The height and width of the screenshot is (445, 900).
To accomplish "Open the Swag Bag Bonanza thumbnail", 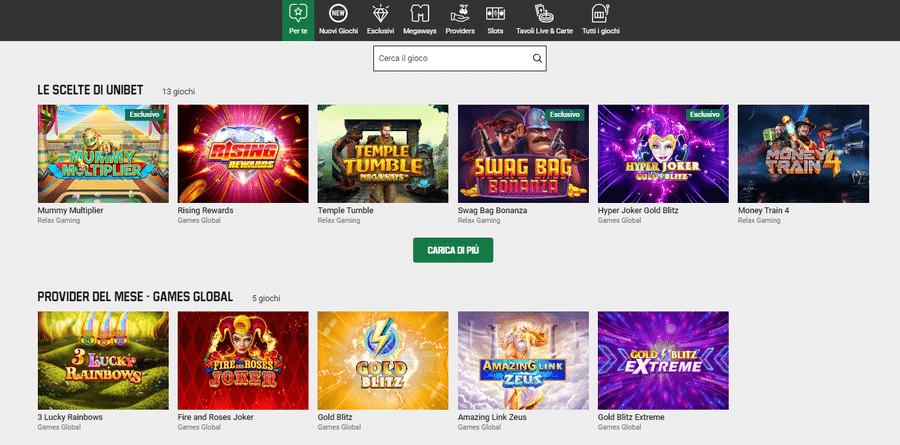I will 523,154.
